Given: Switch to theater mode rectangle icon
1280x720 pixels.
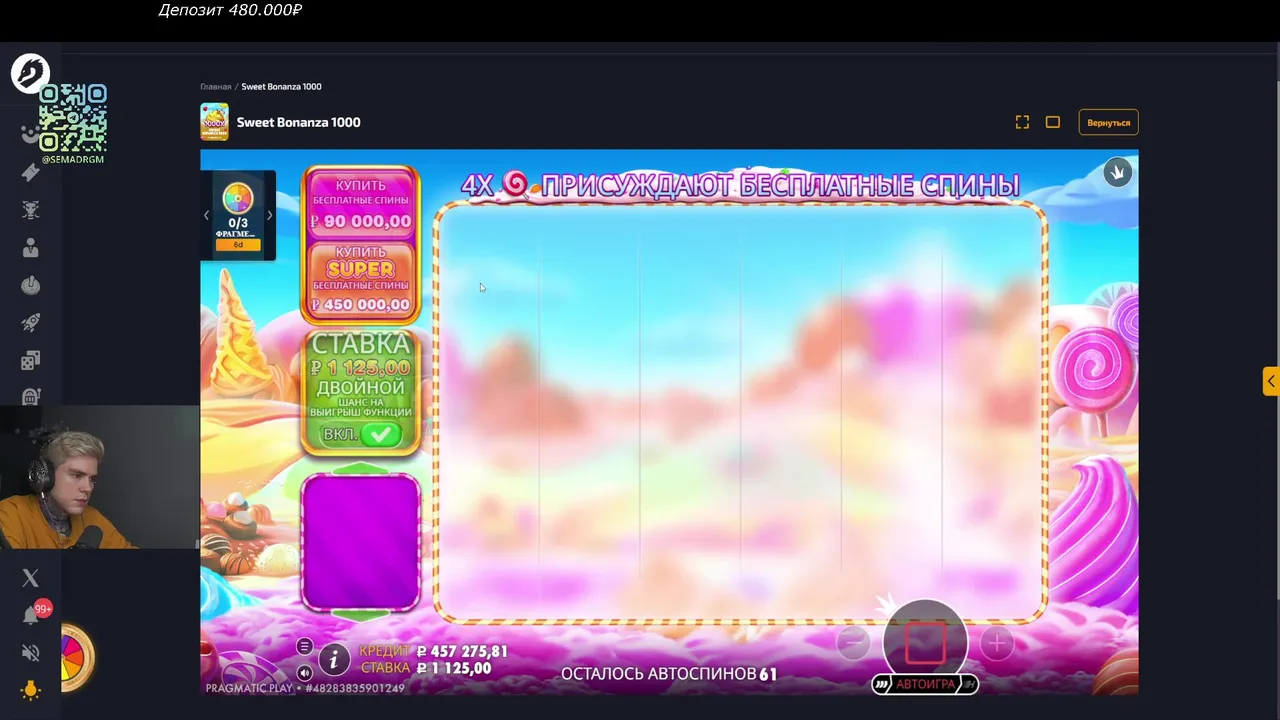Looking at the screenshot, I should 1053,122.
